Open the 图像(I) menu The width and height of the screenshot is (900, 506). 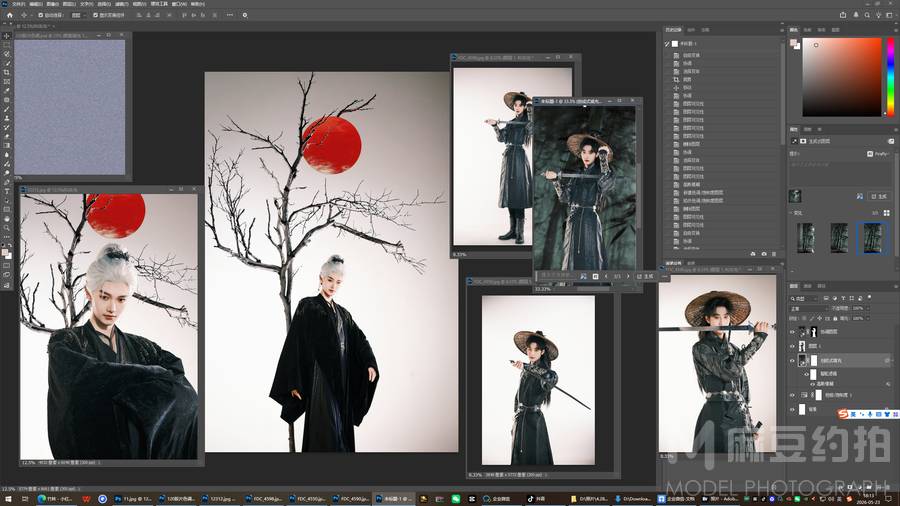click(x=53, y=4)
